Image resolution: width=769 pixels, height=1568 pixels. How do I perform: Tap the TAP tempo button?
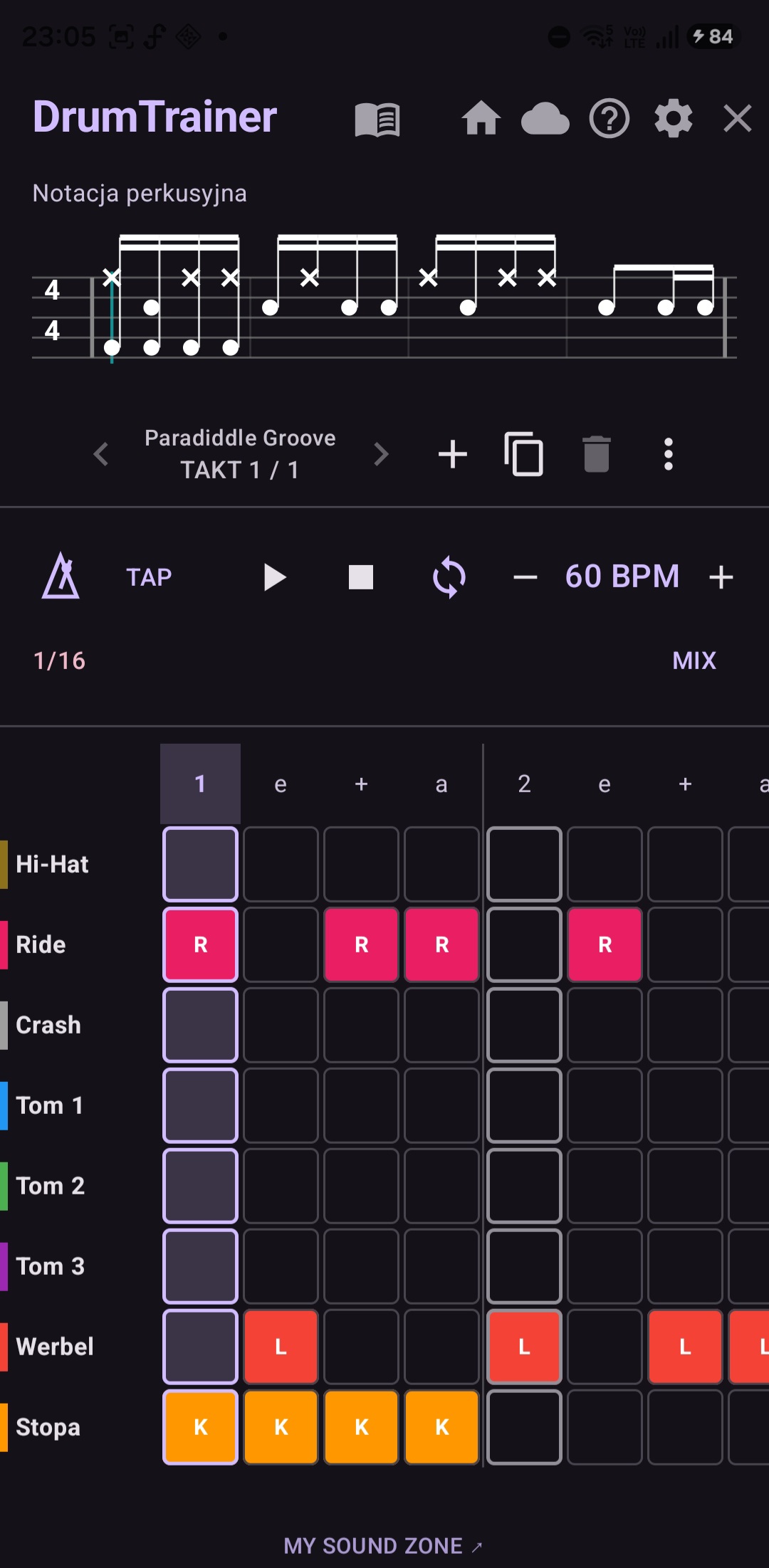149,577
